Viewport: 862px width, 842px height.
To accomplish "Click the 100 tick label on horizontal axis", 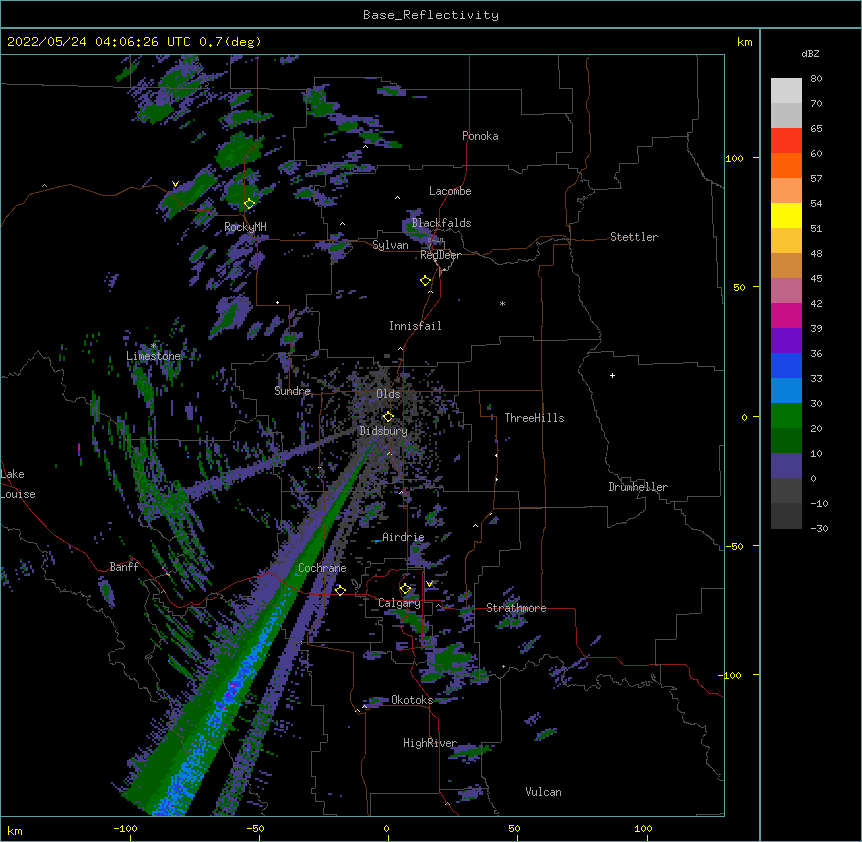I will [643, 828].
